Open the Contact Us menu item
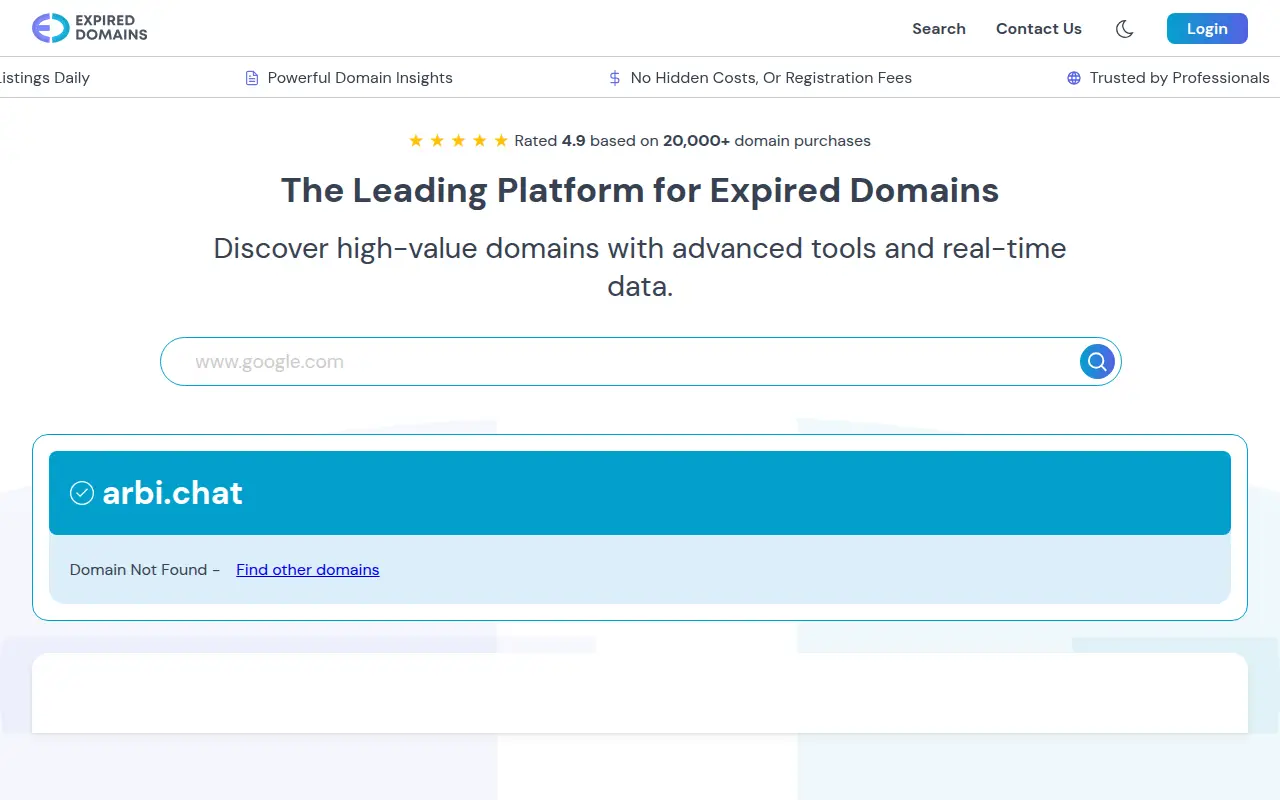Screen dimensions: 1280x800 pos(1039,29)
